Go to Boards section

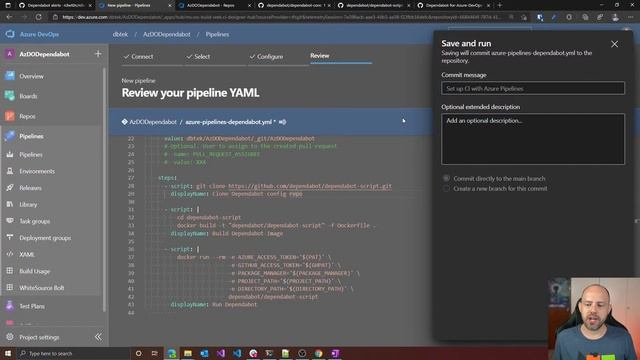click(x=28, y=96)
